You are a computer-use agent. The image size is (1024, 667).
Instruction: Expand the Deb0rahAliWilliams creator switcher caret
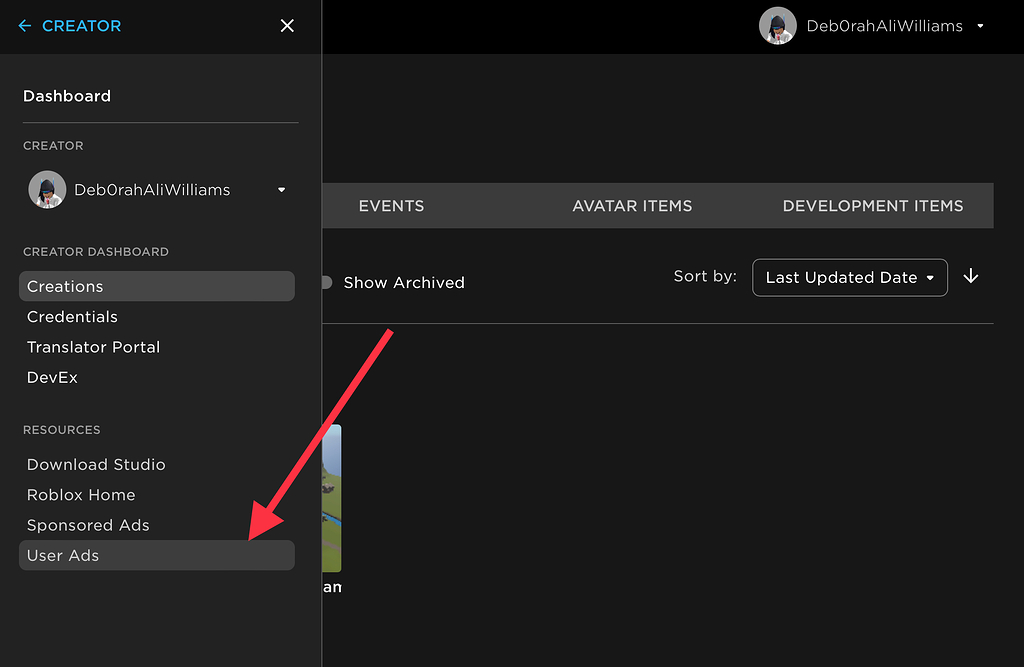tap(281, 189)
